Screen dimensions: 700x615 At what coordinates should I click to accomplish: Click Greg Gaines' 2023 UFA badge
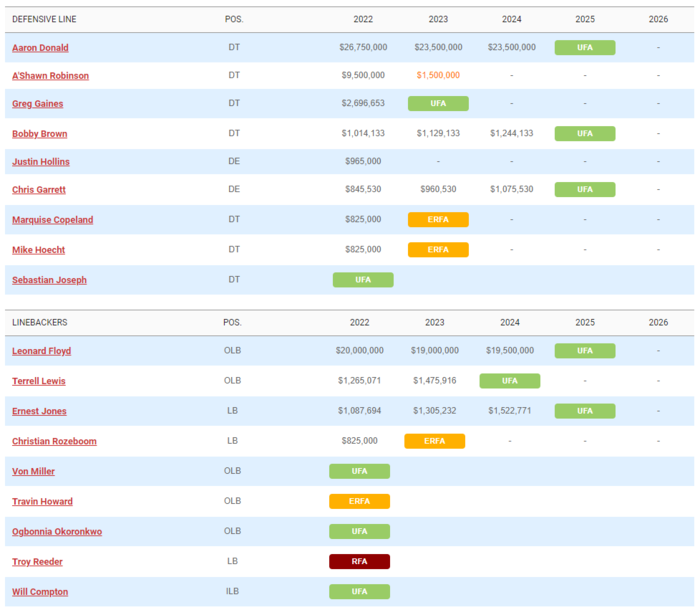coord(438,103)
